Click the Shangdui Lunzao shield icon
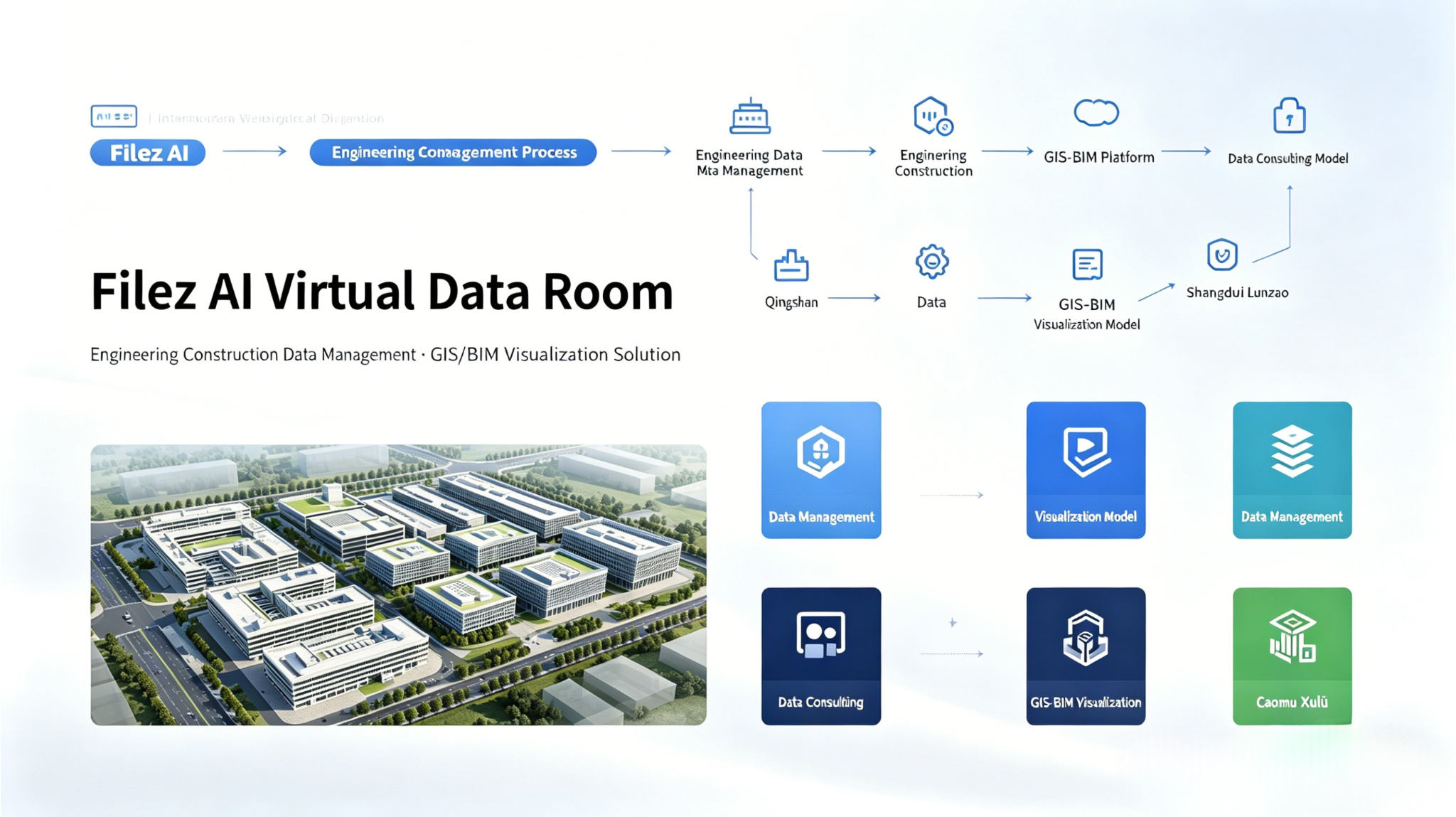Viewport: 1456px width, 817px height. (1223, 255)
